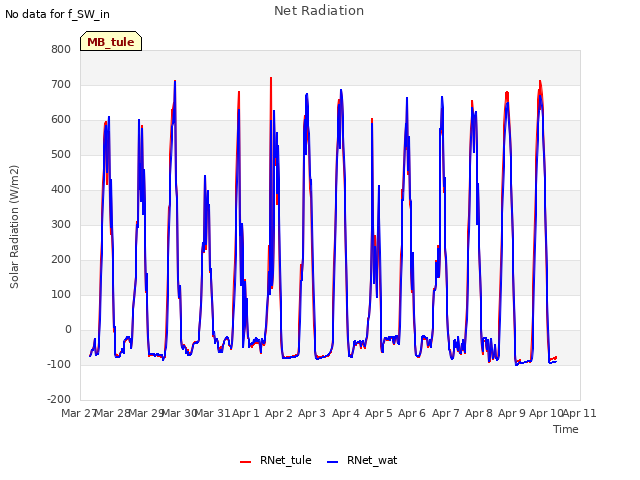Click the Apr 2 date label
This screenshot has width=640, height=480.
tap(279, 413)
